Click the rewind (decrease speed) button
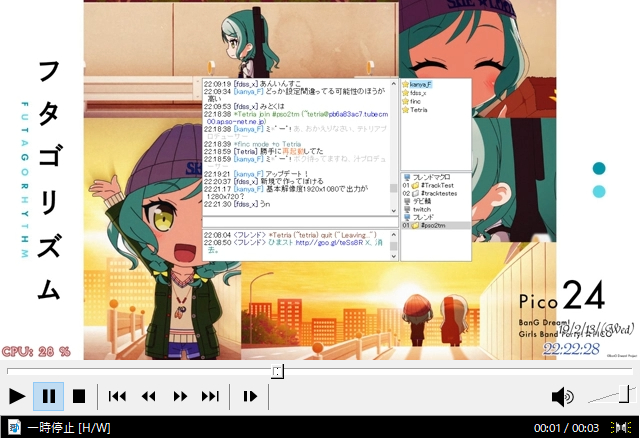640x439 pixels. (148, 396)
